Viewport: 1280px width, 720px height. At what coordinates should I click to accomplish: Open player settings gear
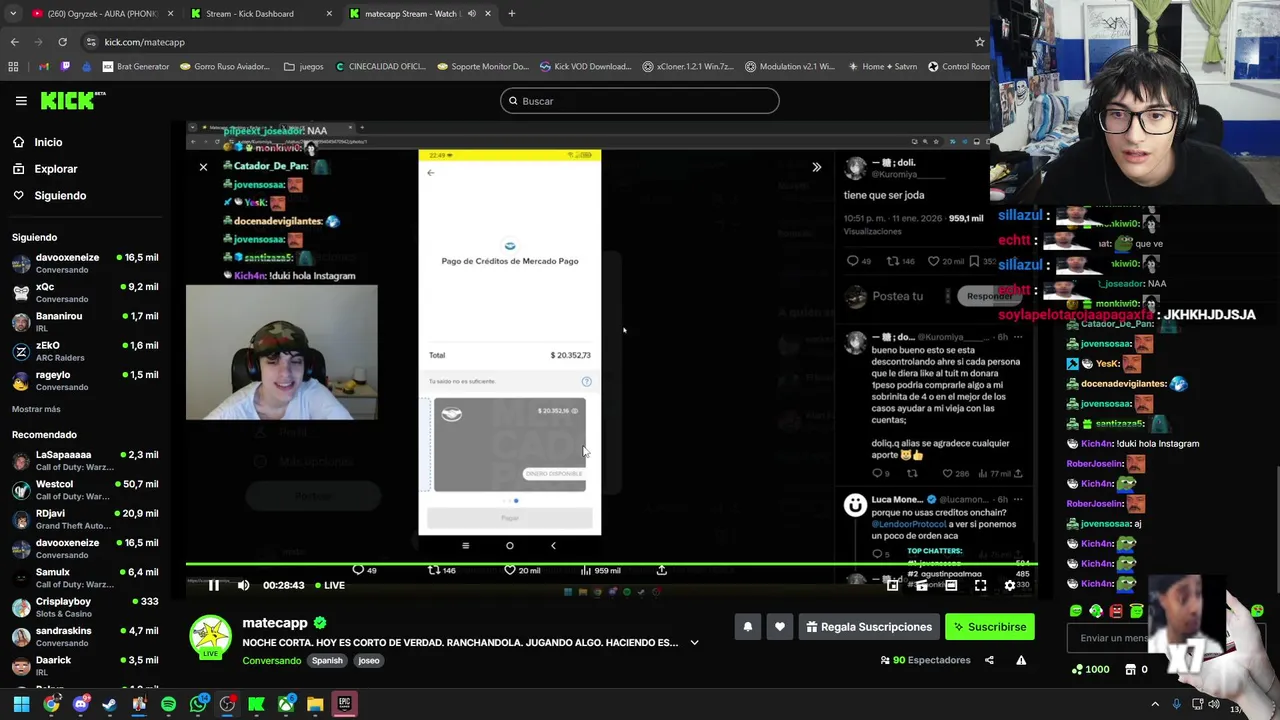click(1010, 585)
